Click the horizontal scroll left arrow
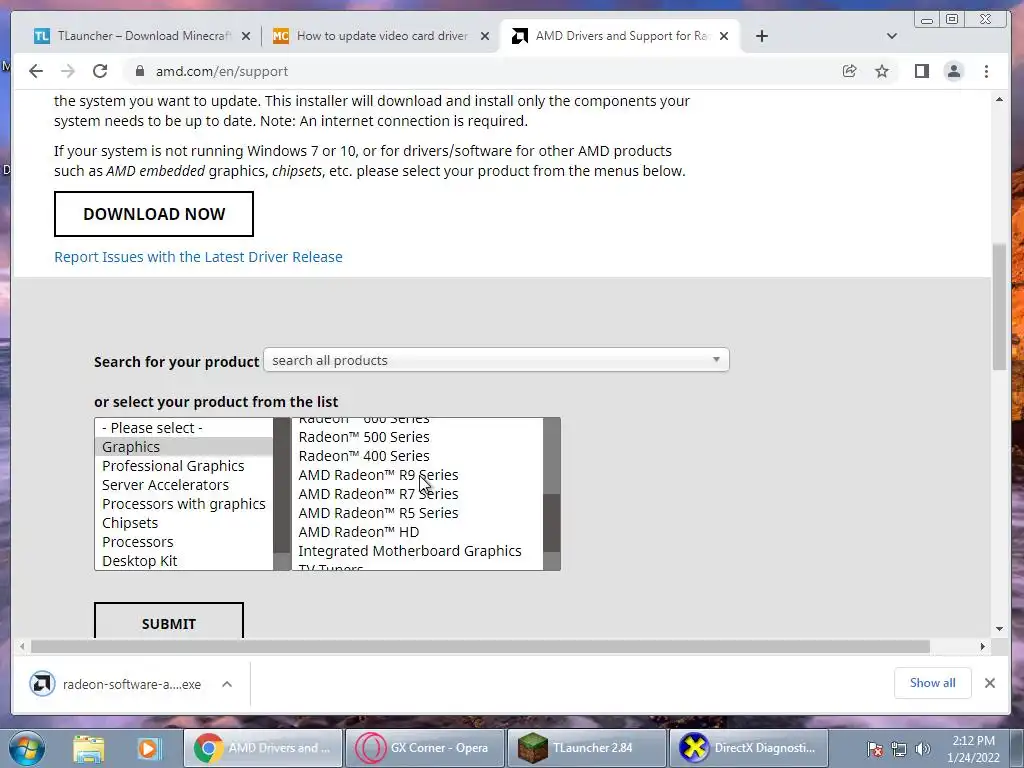 [22, 647]
